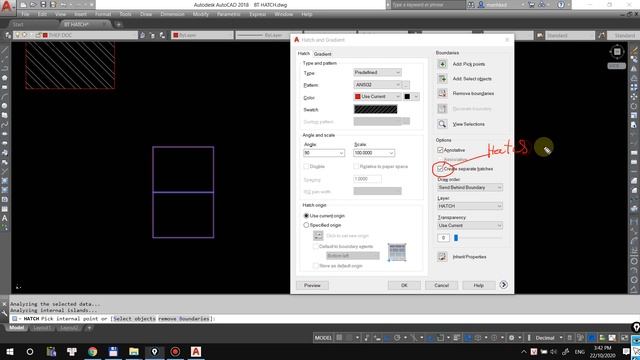Click the MODEL button in status bar

[323, 338]
